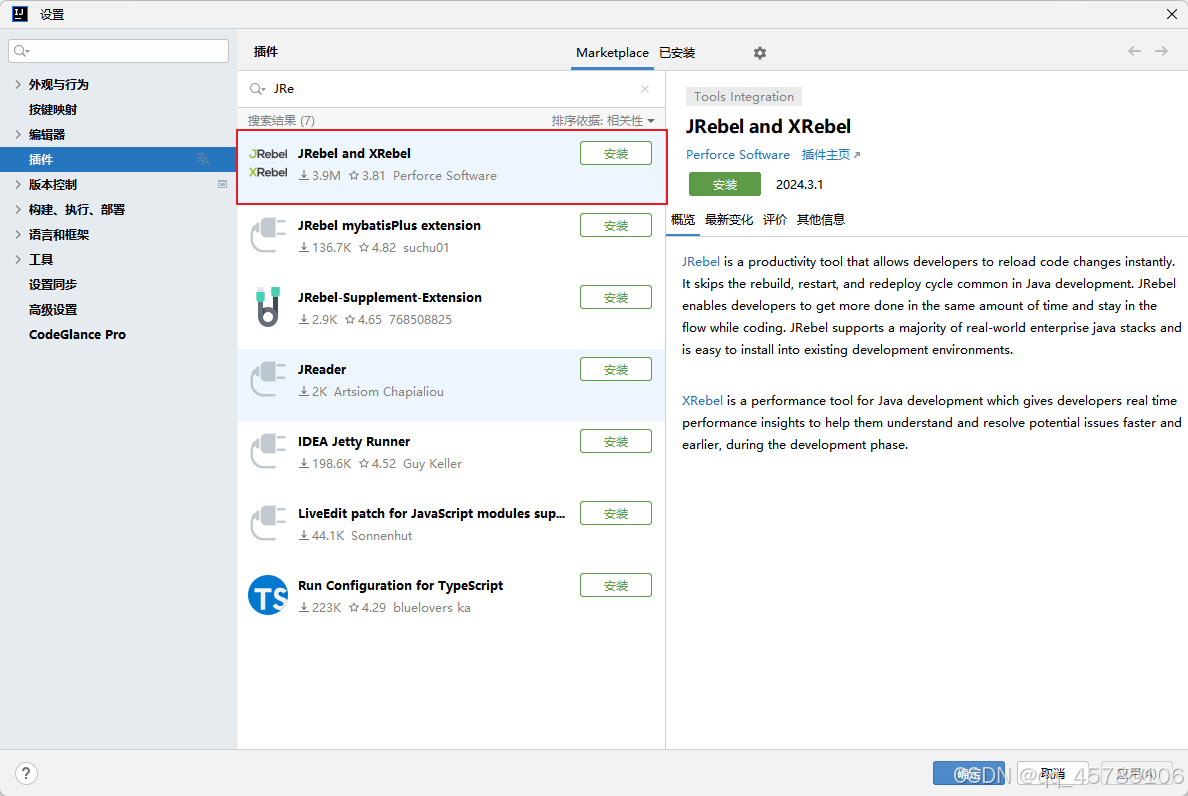Image resolution: width=1188 pixels, height=796 pixels.
Task: Click the magnifier icon in settings search
Action: [x=20, y=48]
